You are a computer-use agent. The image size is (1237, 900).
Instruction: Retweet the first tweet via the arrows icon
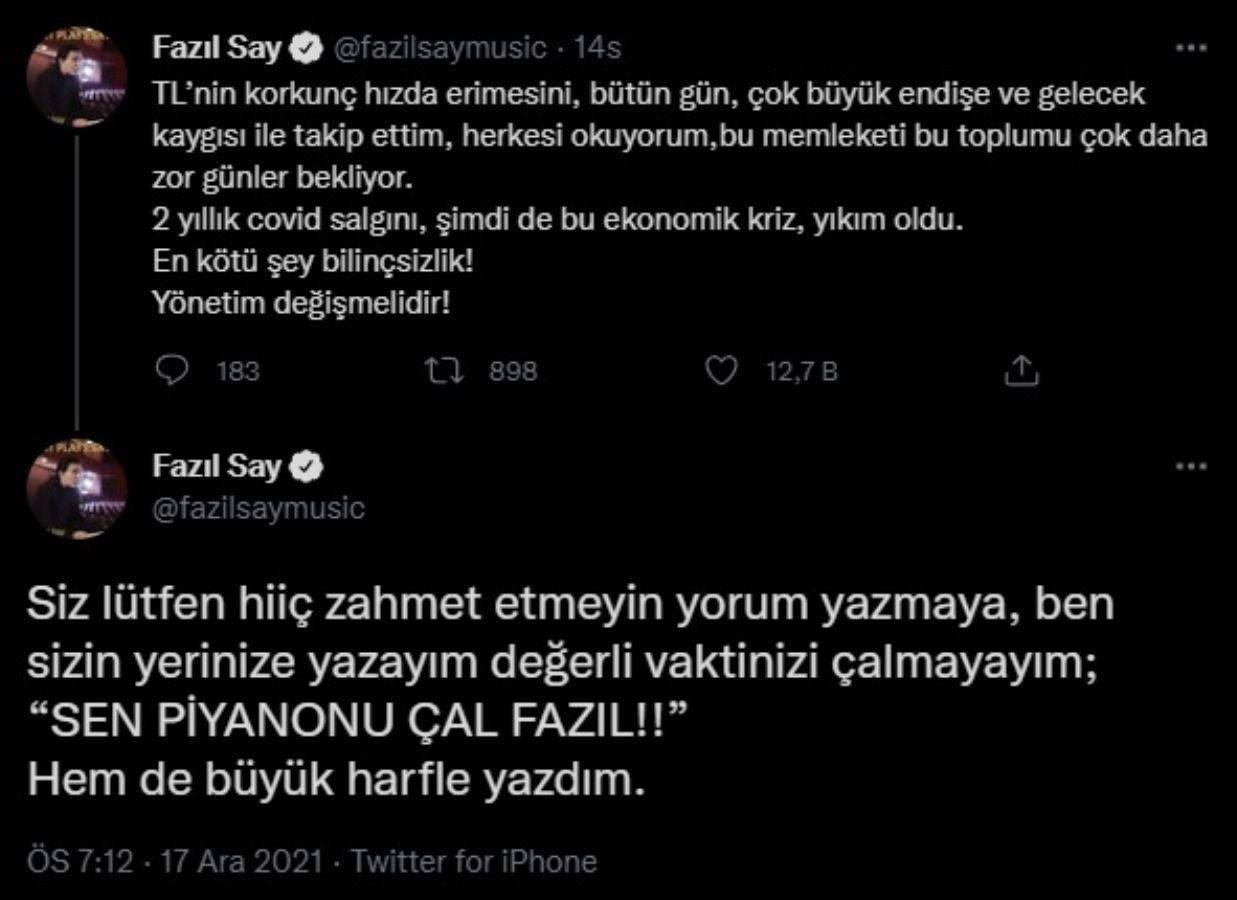pos(441,371)
